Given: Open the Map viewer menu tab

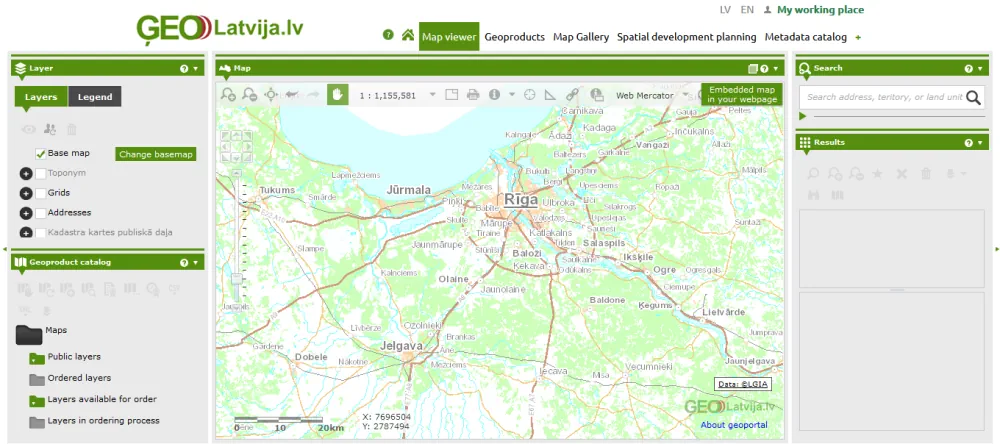Looking at the screenshot, I should (449, 37).
